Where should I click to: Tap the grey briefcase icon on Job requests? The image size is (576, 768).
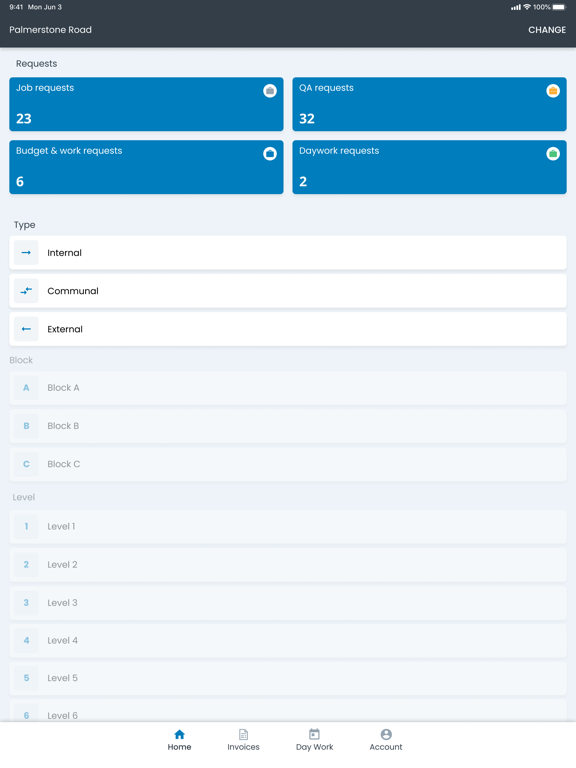click(270, 91)
